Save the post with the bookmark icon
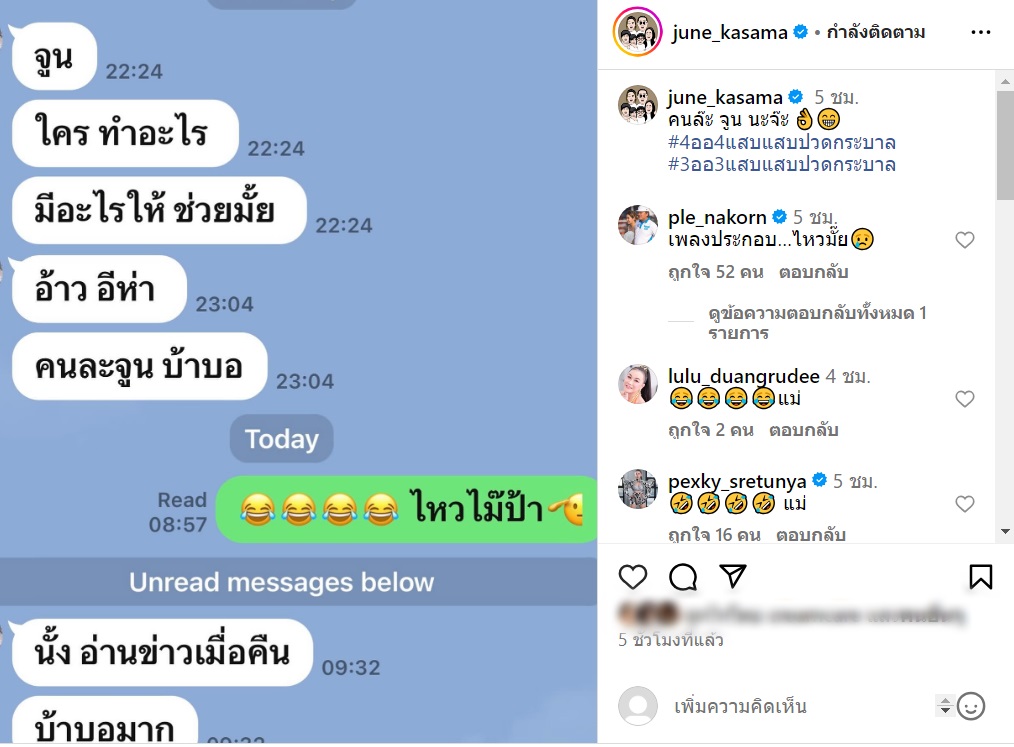Image resolution: width=1014 pixels, height=747 pixels. tap(980, 576)
